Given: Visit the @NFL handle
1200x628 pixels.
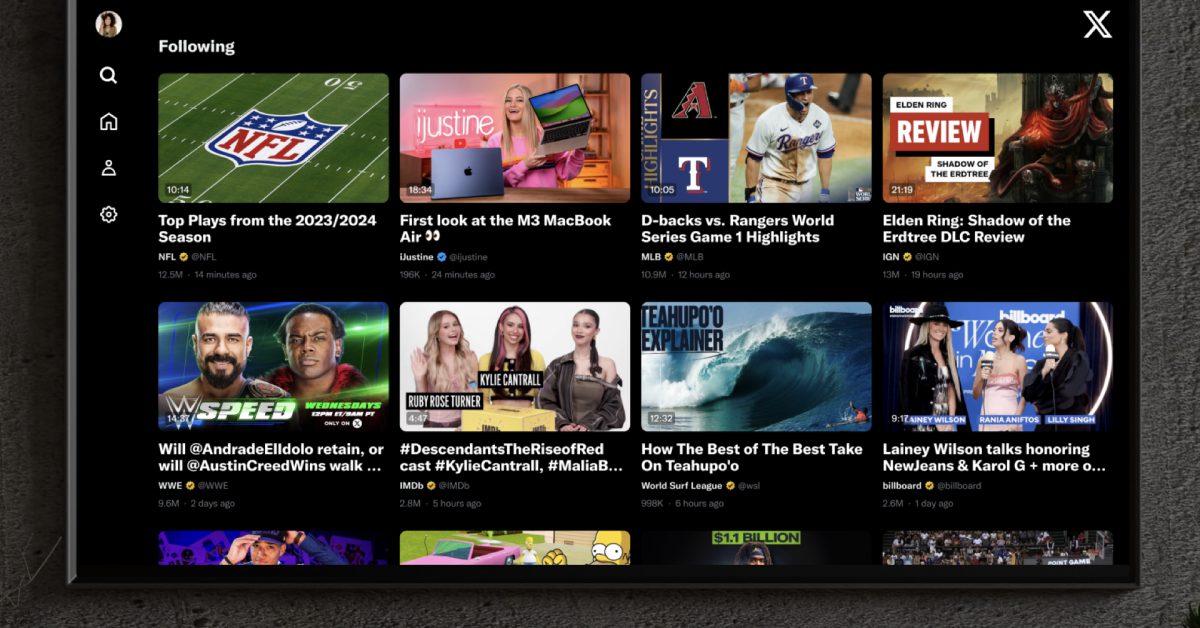Looking at the screenshot, I should (x=202, y=257).
